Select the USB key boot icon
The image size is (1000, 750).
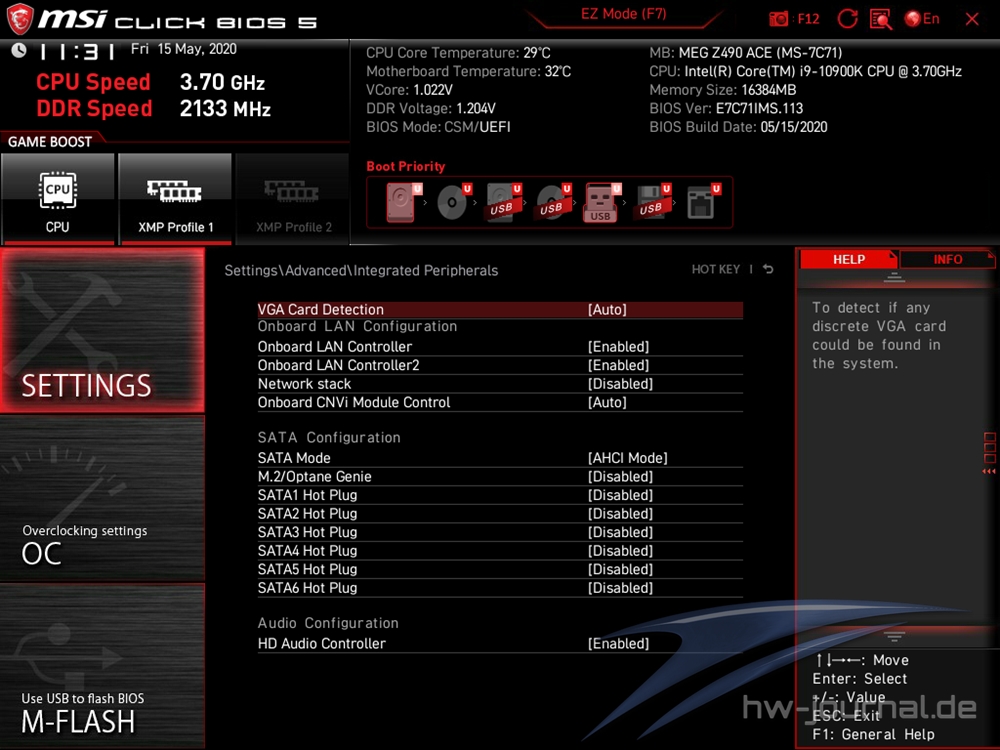pyautogui.click(x=602, y=203)
